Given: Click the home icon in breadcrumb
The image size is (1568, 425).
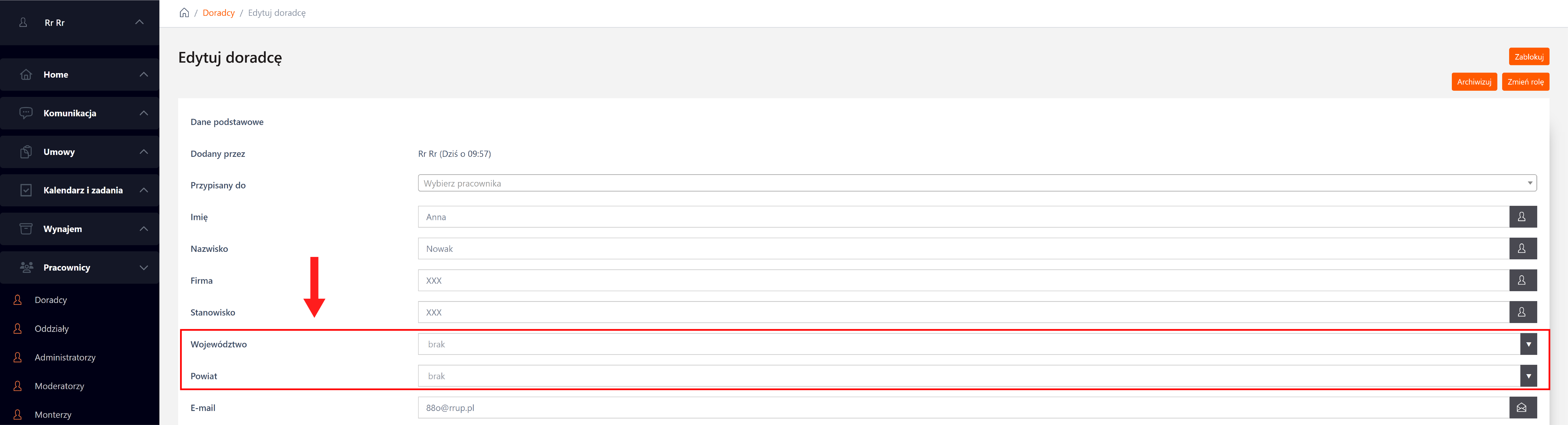Looking at the screenshot, I should [184, 13].
